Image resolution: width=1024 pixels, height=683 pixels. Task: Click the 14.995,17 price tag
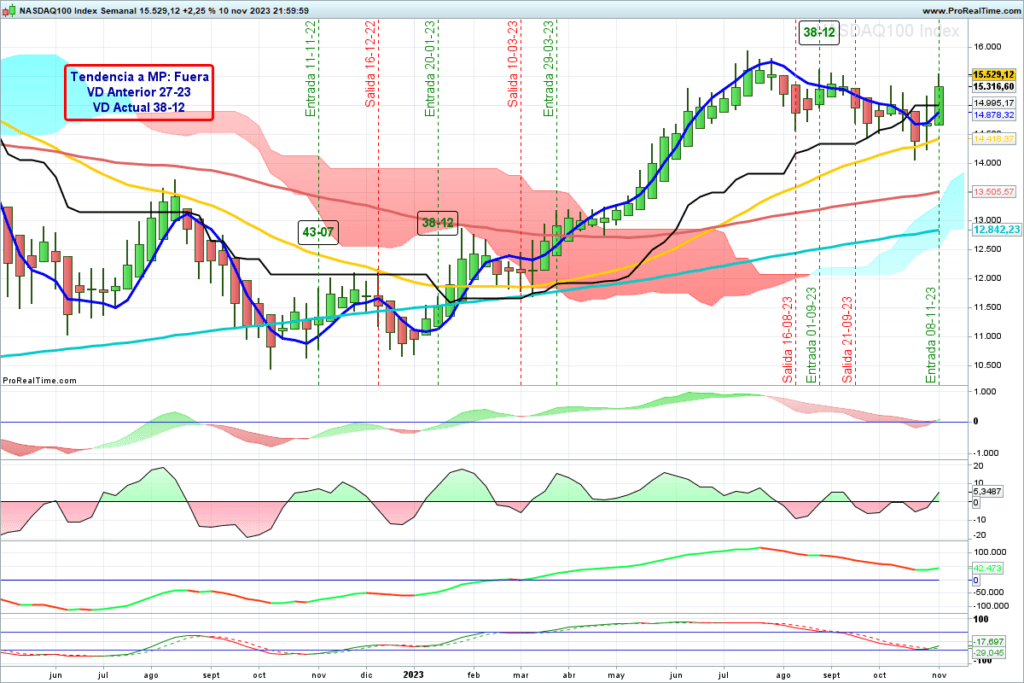(993, 103)
